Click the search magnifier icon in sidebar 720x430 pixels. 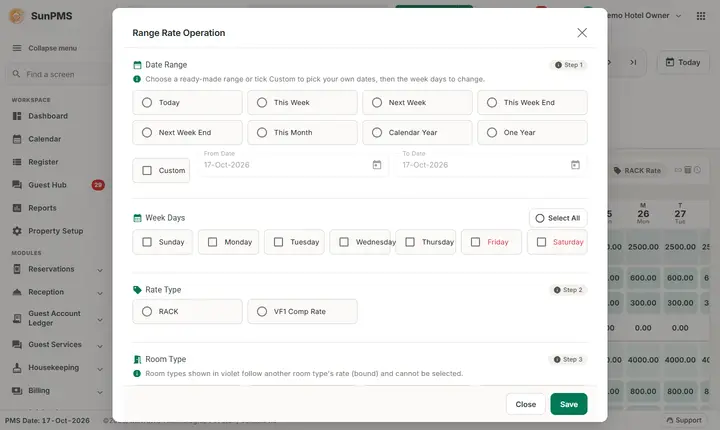click(16, 74)
